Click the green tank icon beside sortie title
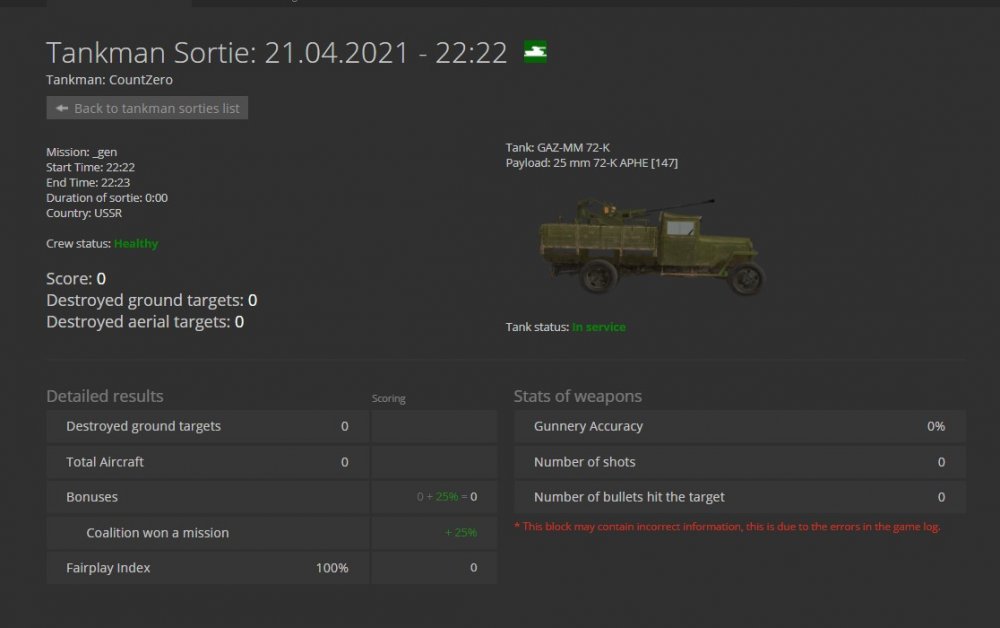1000x628 pixels. coord(535,52)
